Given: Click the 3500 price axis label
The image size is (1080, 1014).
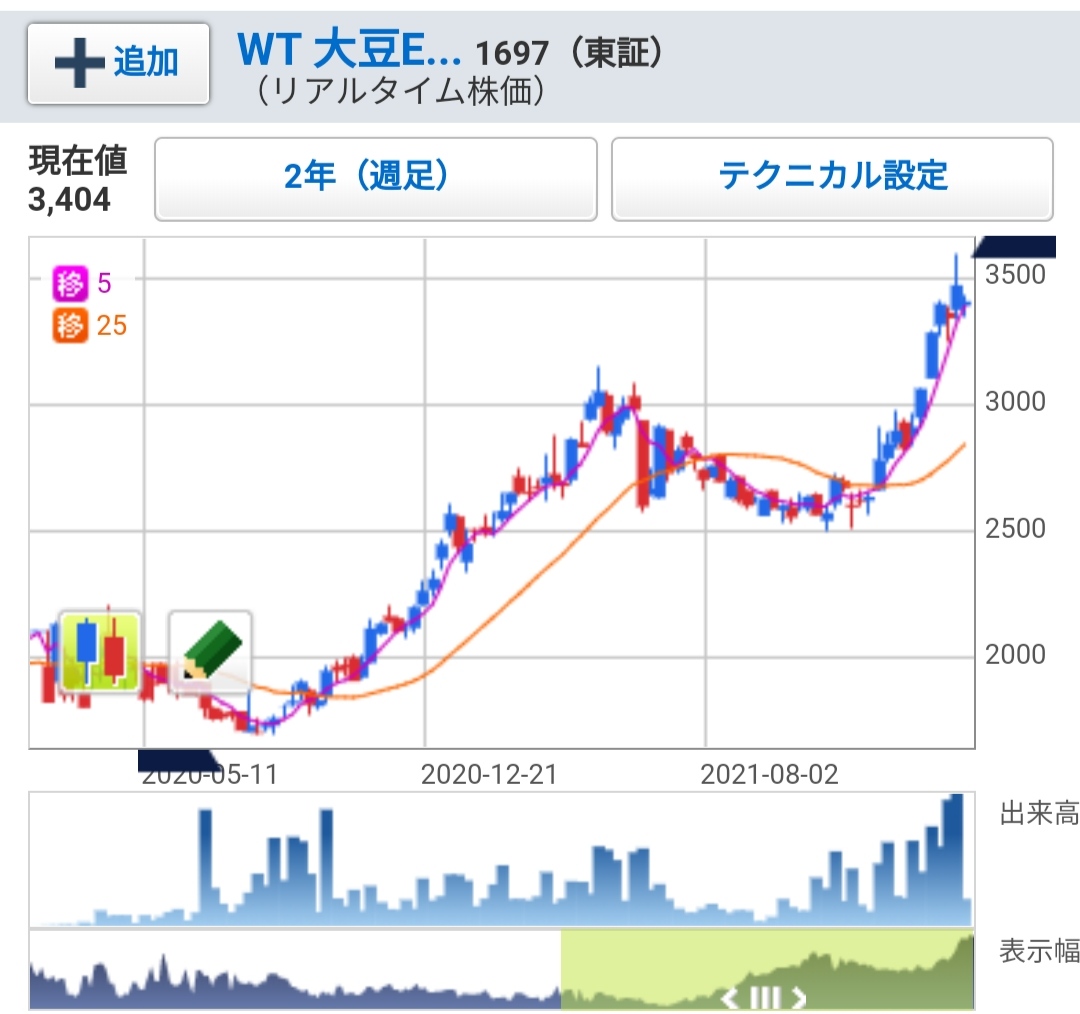Looking at the screenshot, I should 1014,274.
